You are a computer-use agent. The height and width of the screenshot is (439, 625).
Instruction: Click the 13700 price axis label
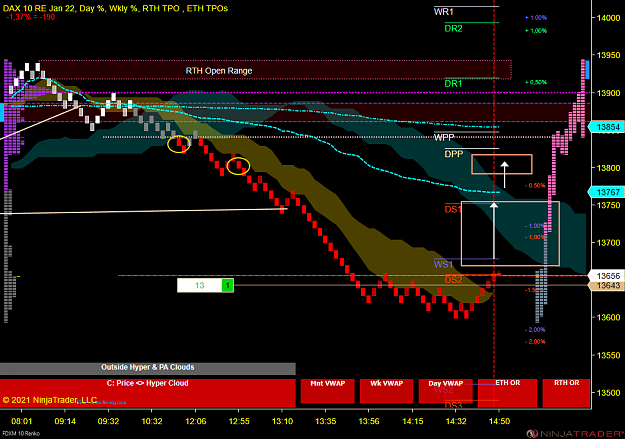[608, 243]
